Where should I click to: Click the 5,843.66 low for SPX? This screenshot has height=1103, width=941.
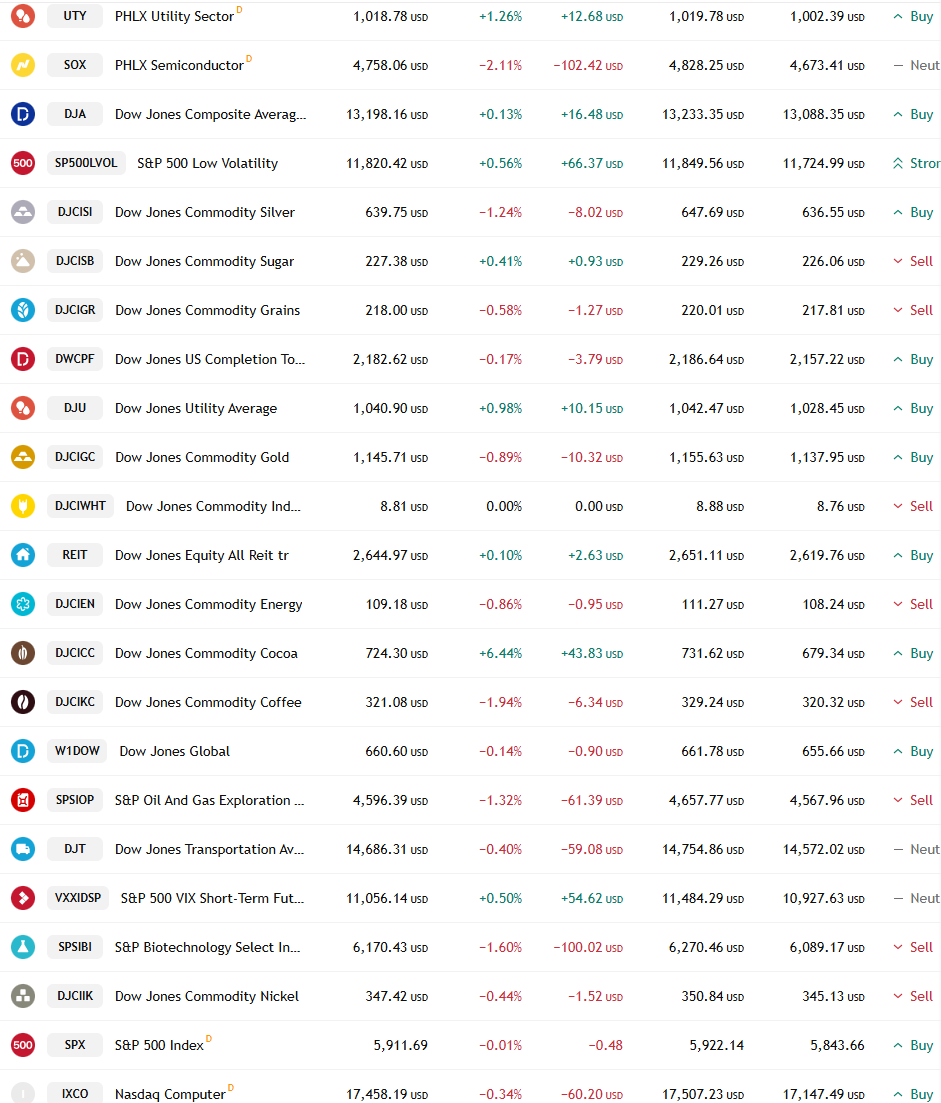pyautogui.click(x=837, y=1045)
